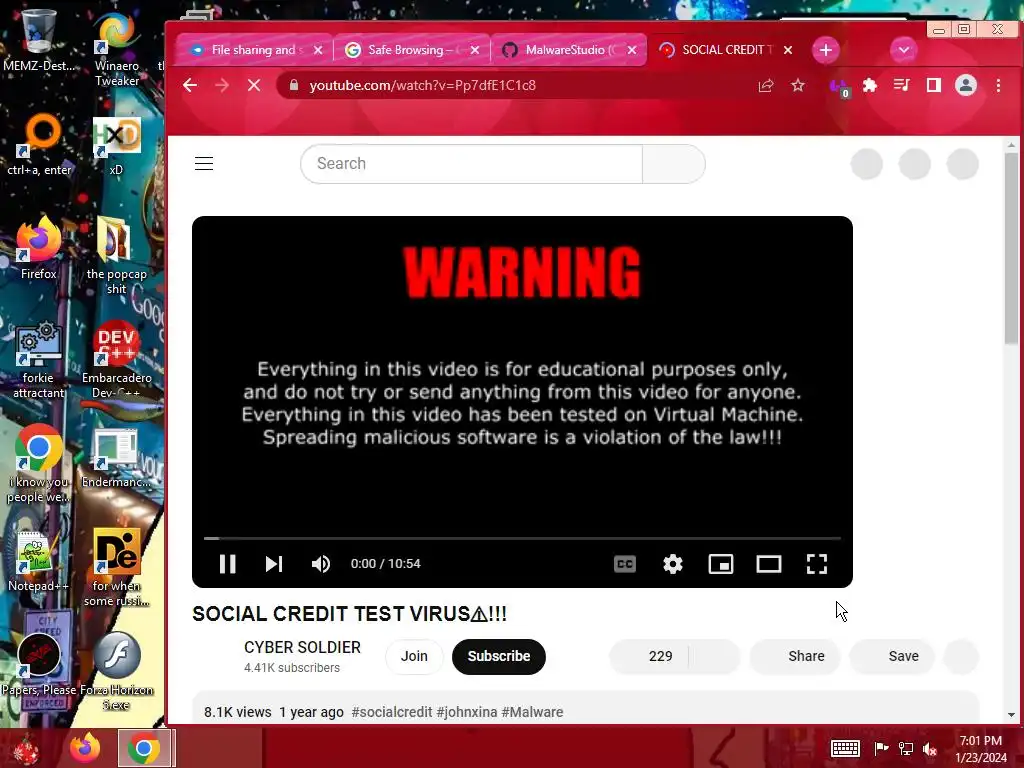Open media controls icon

(901, 86)
